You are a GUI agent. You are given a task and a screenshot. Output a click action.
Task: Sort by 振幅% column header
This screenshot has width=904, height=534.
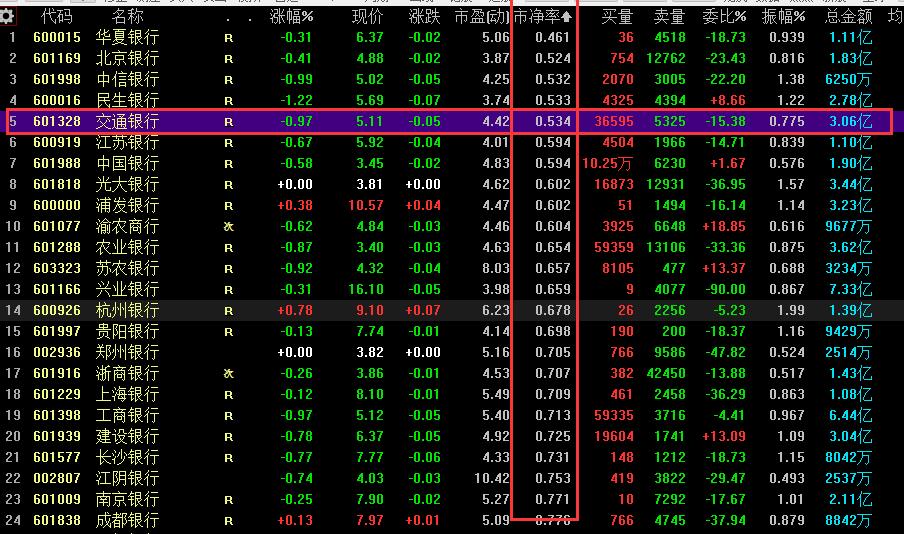(x=783, y=16)
